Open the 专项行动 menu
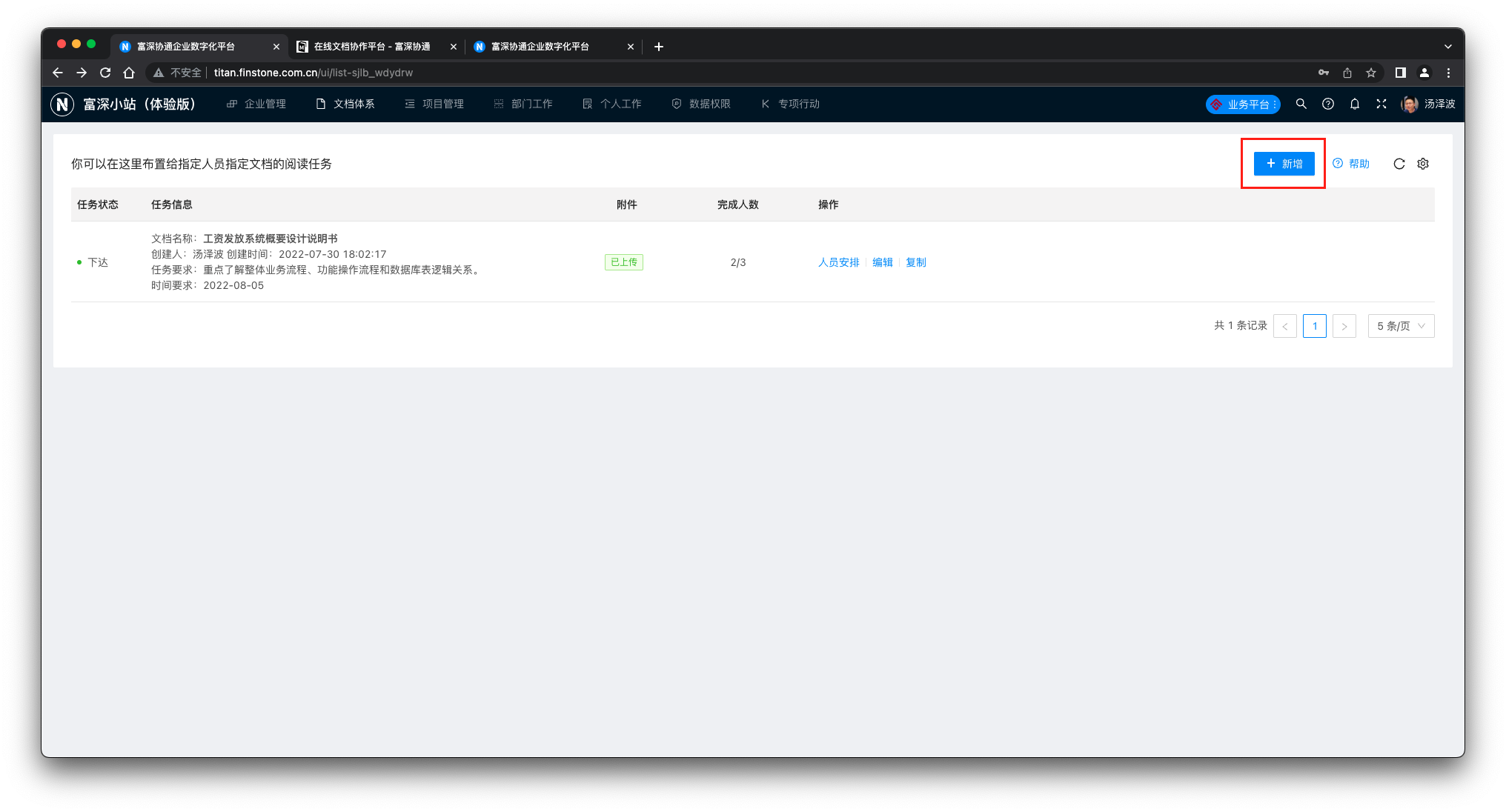 pyautogui.click(x=790, y=104)
